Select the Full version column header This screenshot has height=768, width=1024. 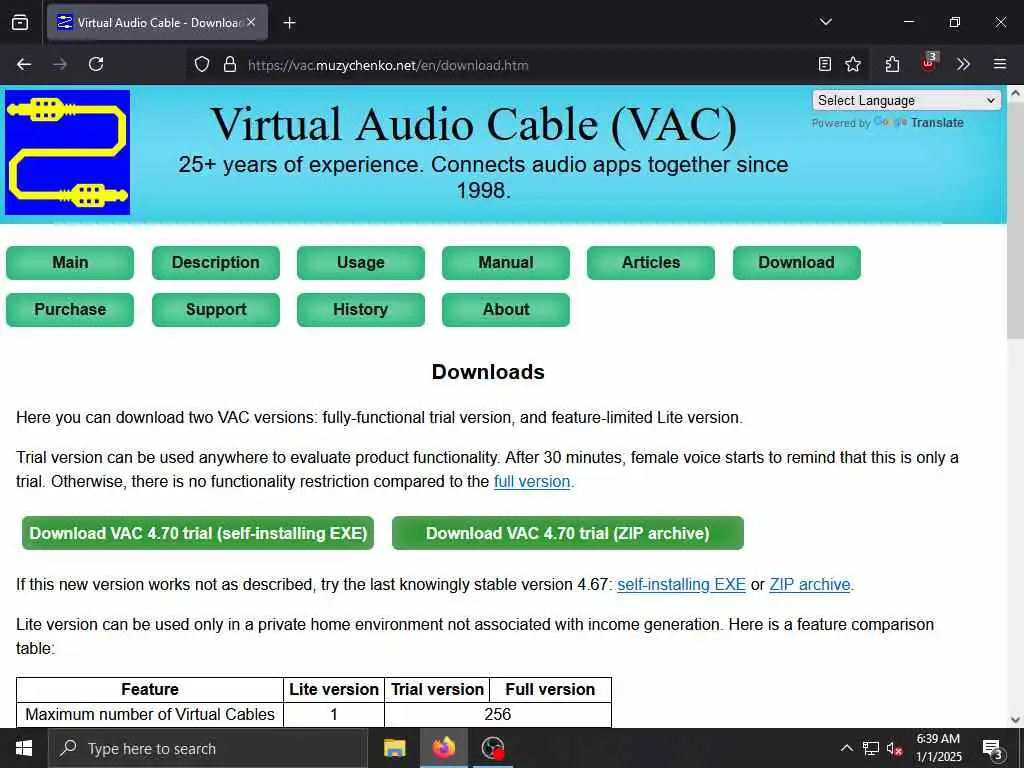(x=551, y=690)
